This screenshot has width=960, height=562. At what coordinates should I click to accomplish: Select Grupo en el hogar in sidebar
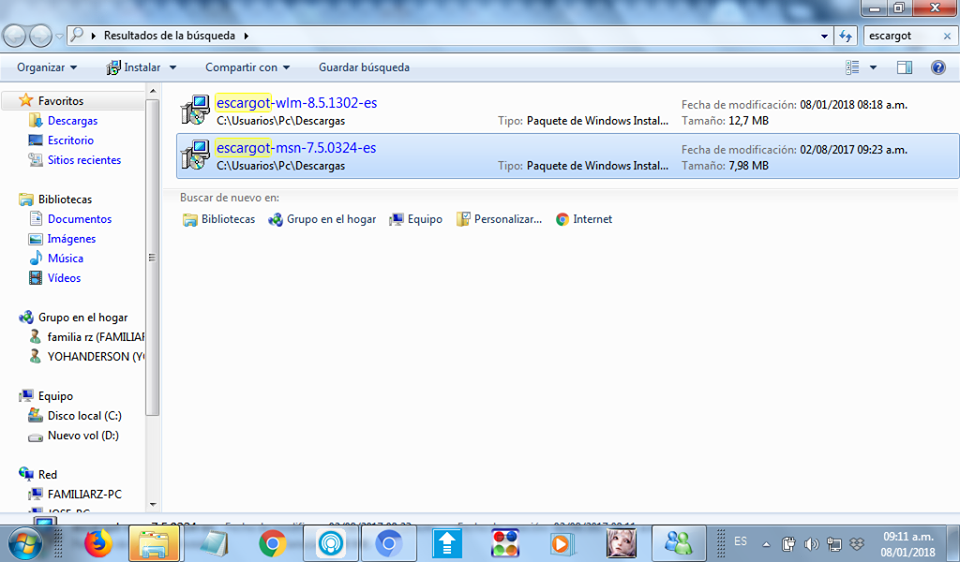click(83, 317)
